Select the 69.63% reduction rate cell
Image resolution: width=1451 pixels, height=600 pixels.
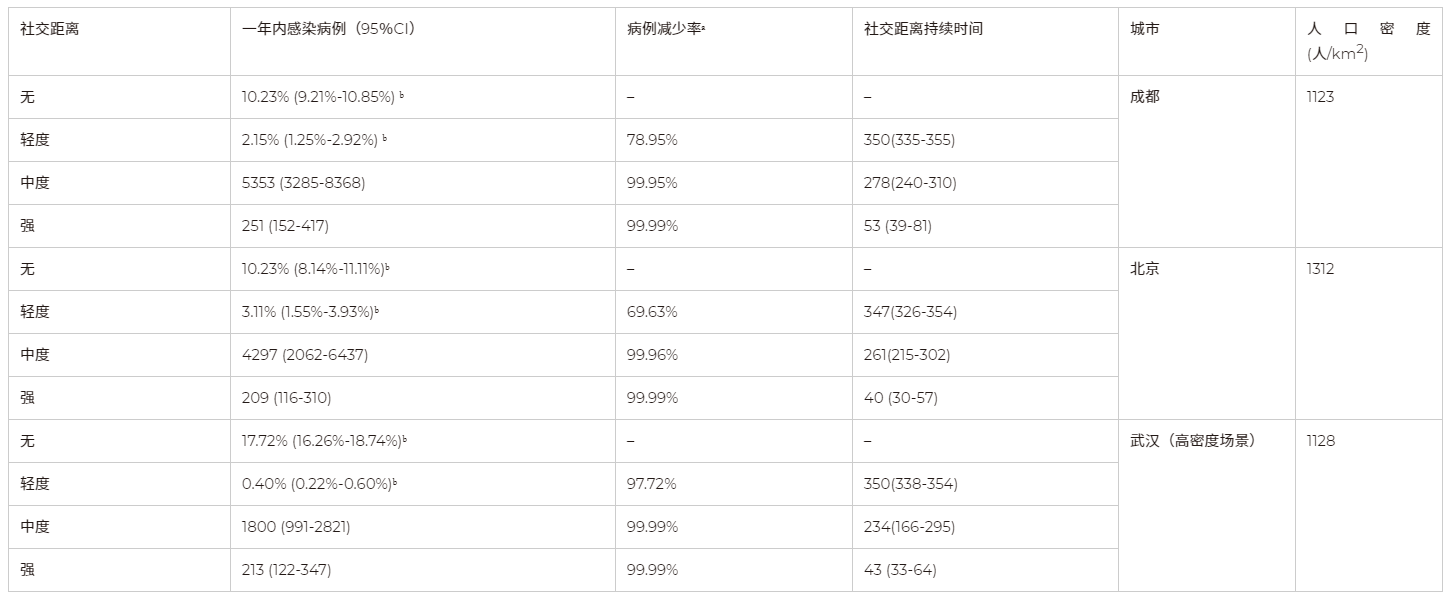(x=652, y=312)
